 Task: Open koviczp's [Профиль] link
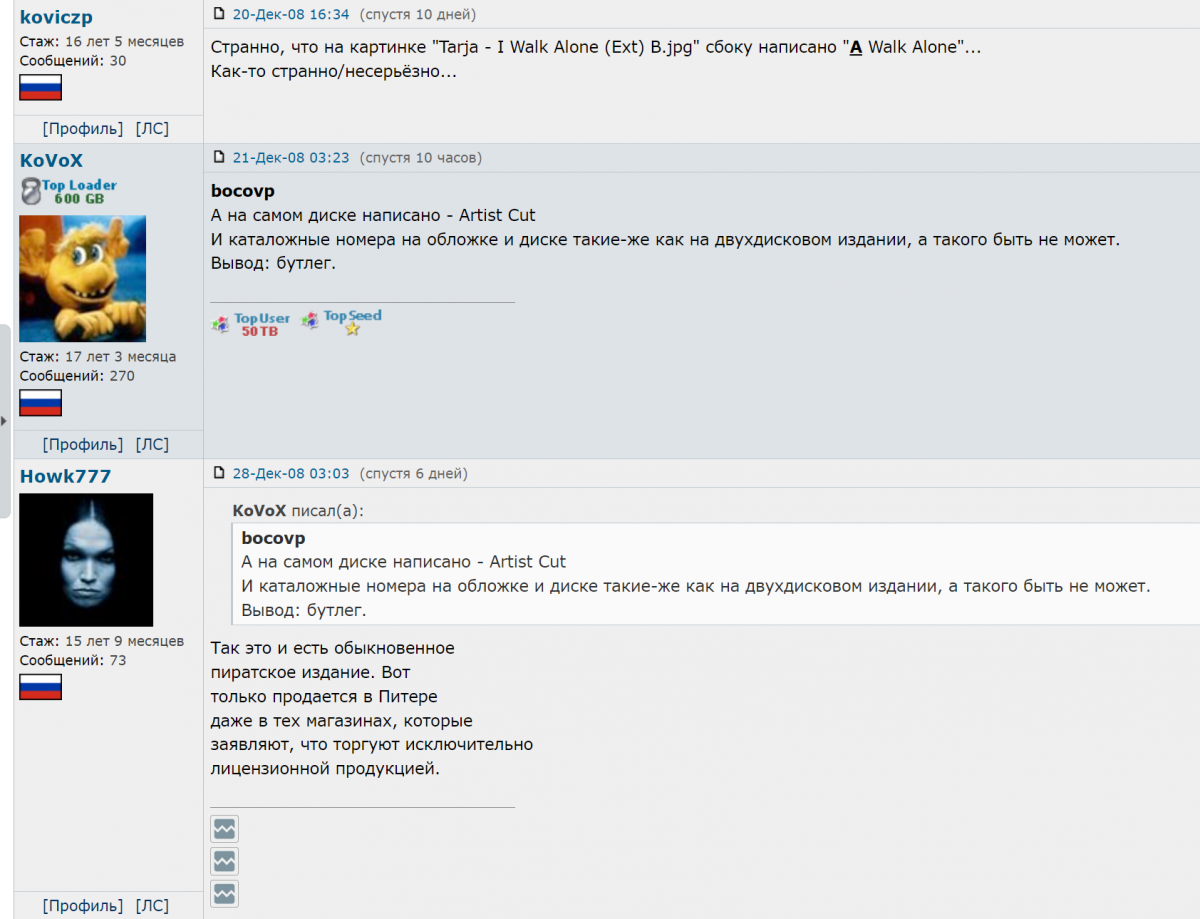pos(83,128)
